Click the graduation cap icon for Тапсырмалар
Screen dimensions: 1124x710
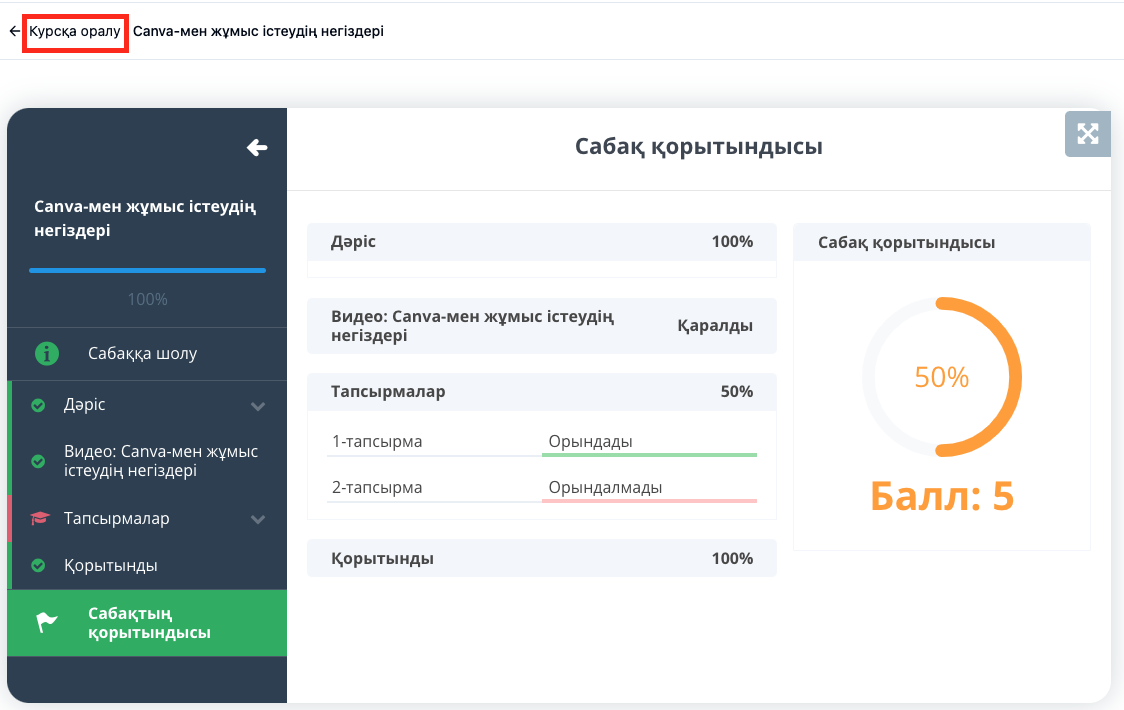click(x=40, y=518)
